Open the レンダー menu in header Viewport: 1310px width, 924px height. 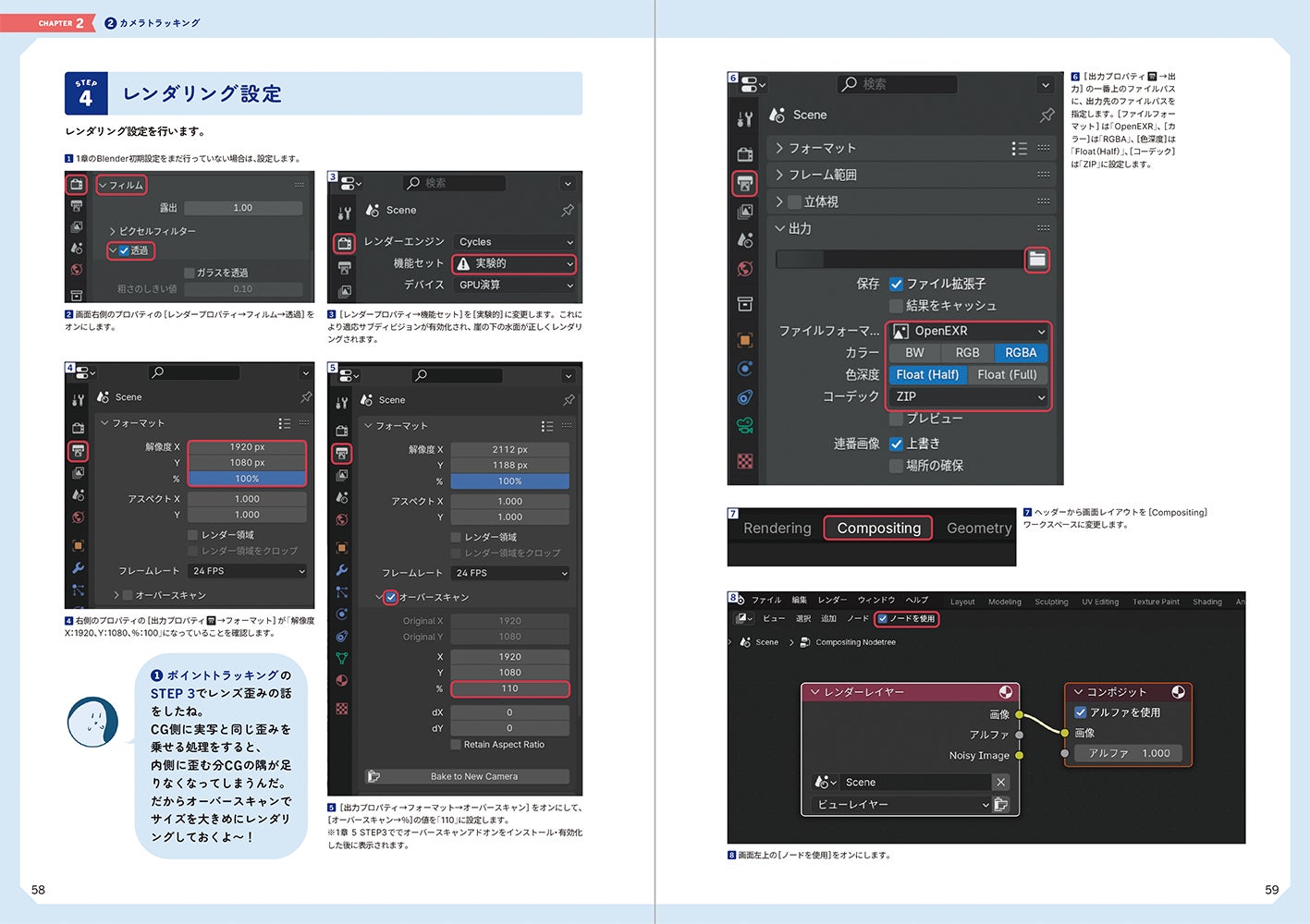point(832,600)
